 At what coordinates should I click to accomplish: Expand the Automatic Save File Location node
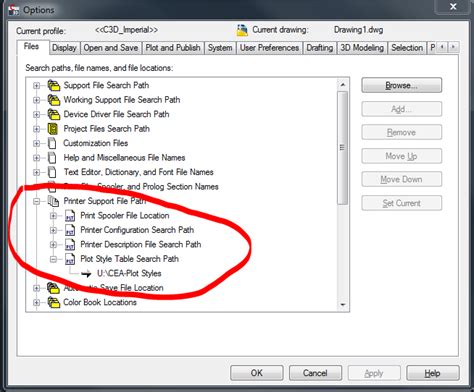(x=36, y=288)
